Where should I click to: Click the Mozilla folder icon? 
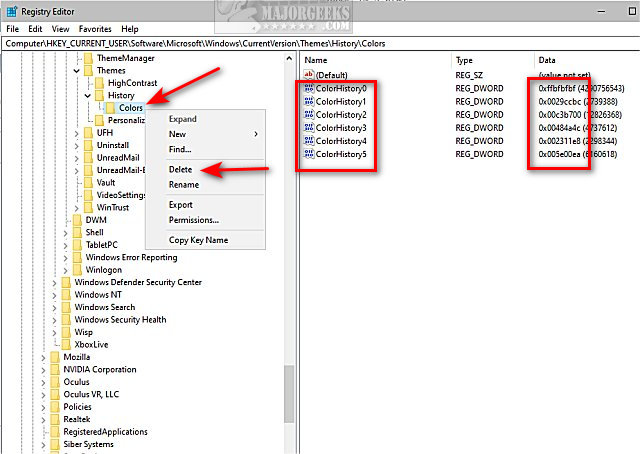pos(55,357)
